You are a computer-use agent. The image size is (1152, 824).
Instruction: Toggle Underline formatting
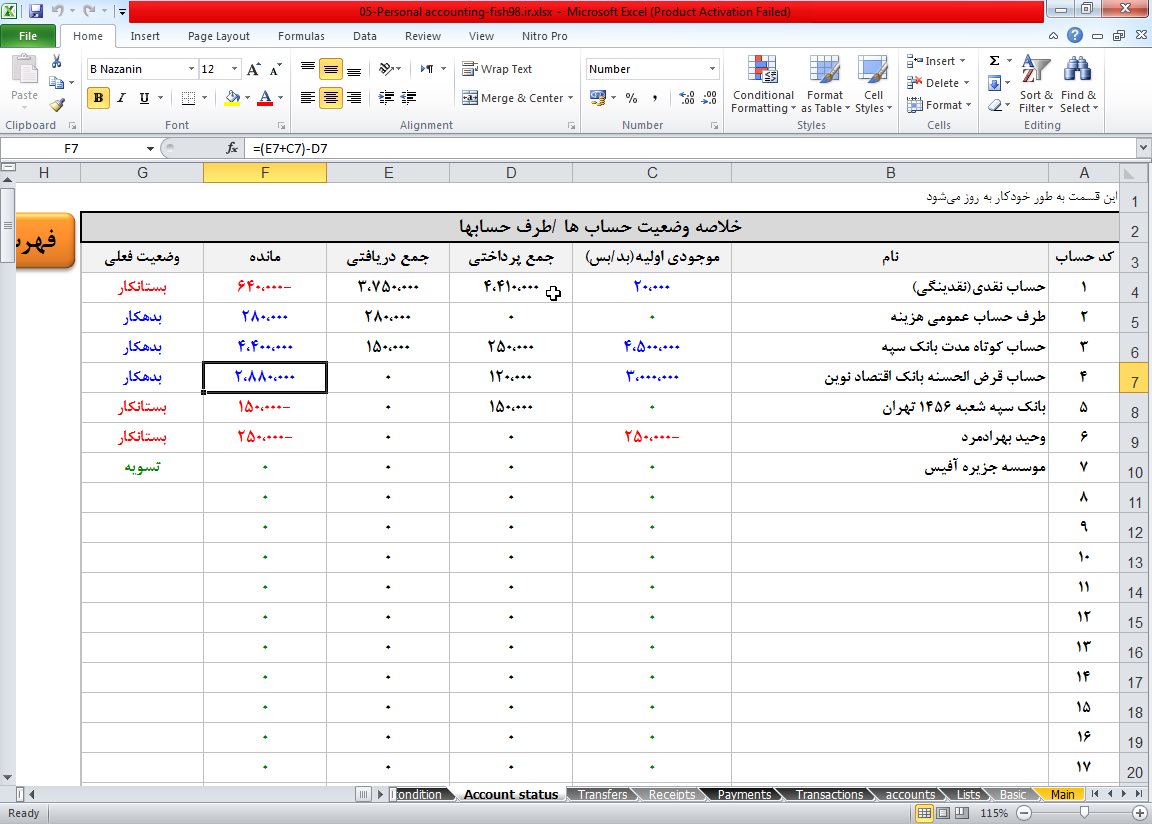(144, 98)
